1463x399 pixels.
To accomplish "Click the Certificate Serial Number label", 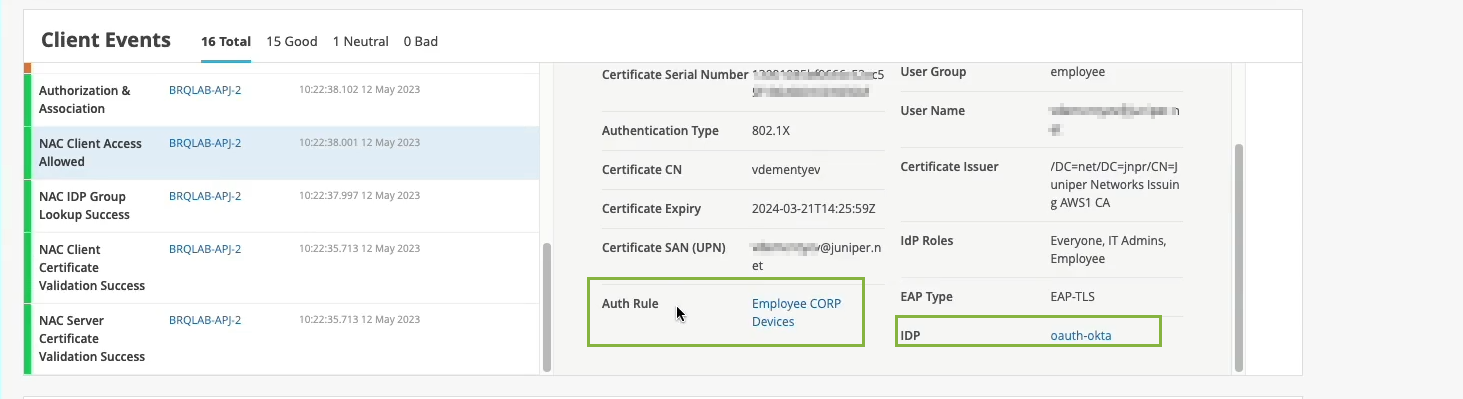I will pos(675,75).
